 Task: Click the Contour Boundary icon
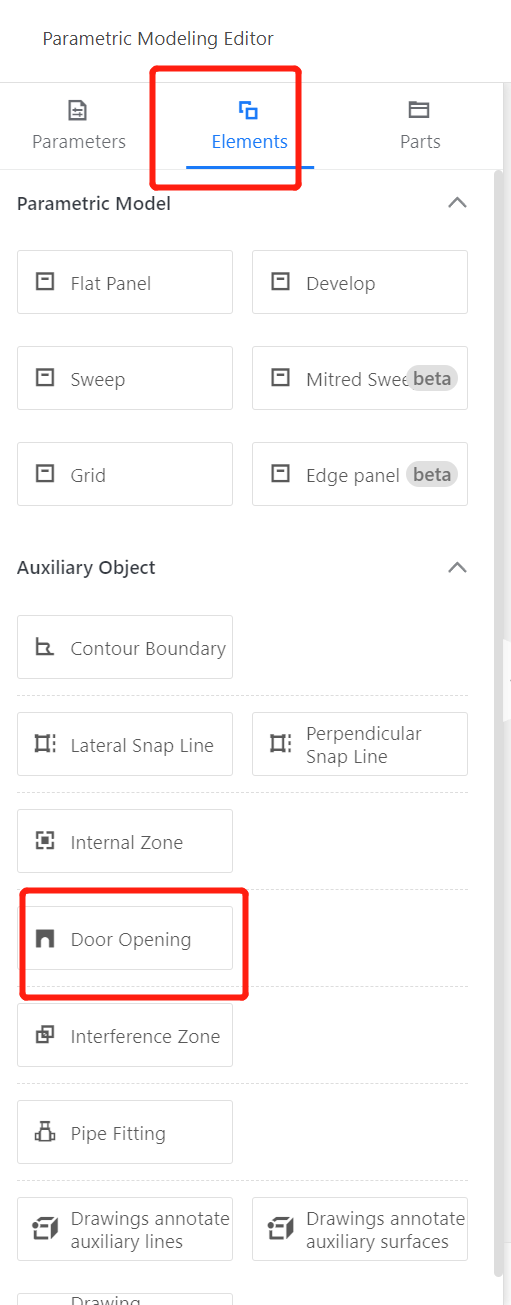click(x=45, y=647)
